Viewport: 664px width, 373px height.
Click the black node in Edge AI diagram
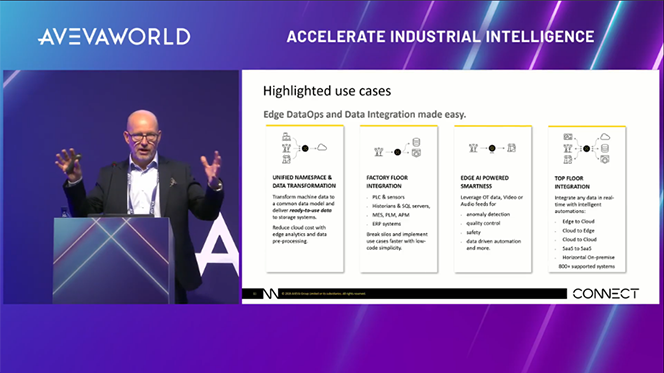(x=492, y=148)
